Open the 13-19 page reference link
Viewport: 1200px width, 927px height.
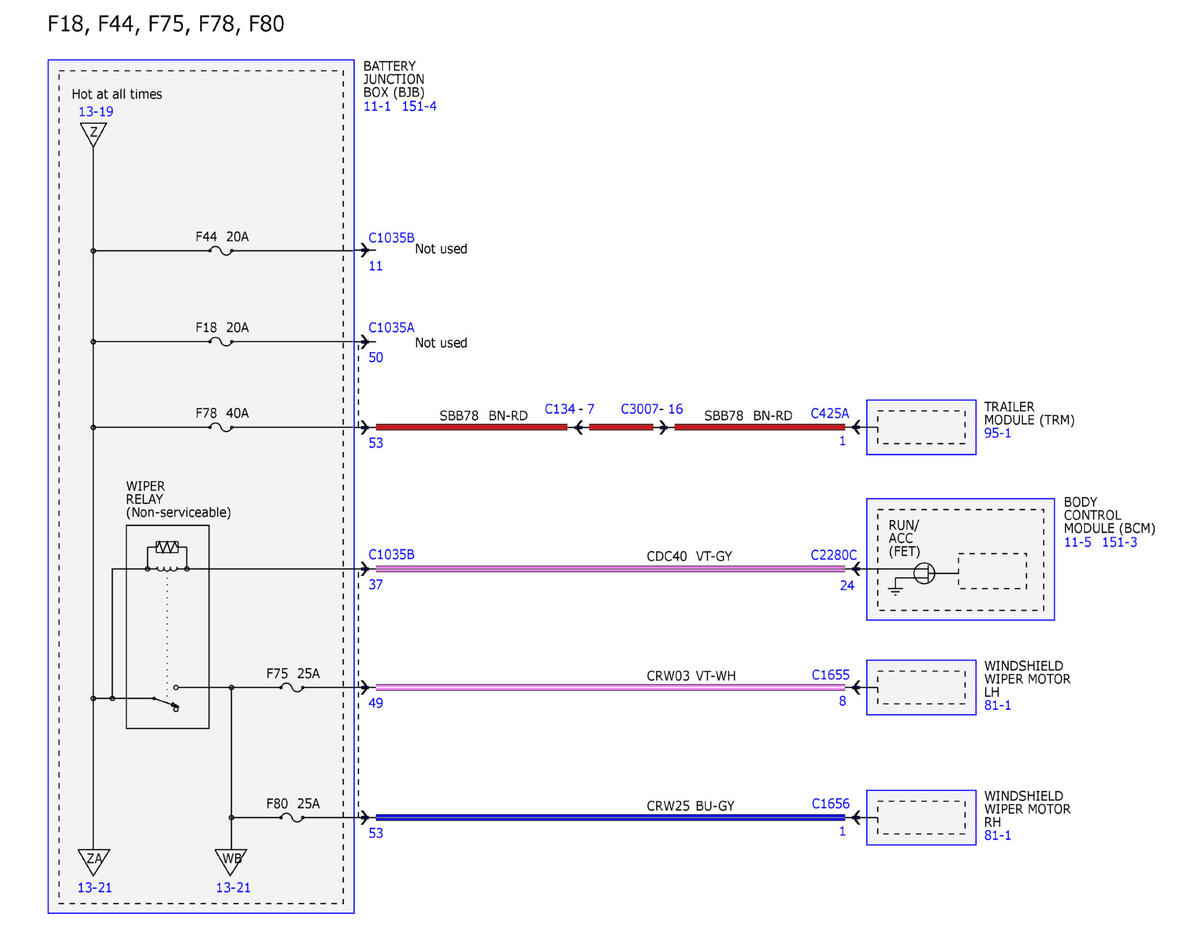(x=96, y=112)
